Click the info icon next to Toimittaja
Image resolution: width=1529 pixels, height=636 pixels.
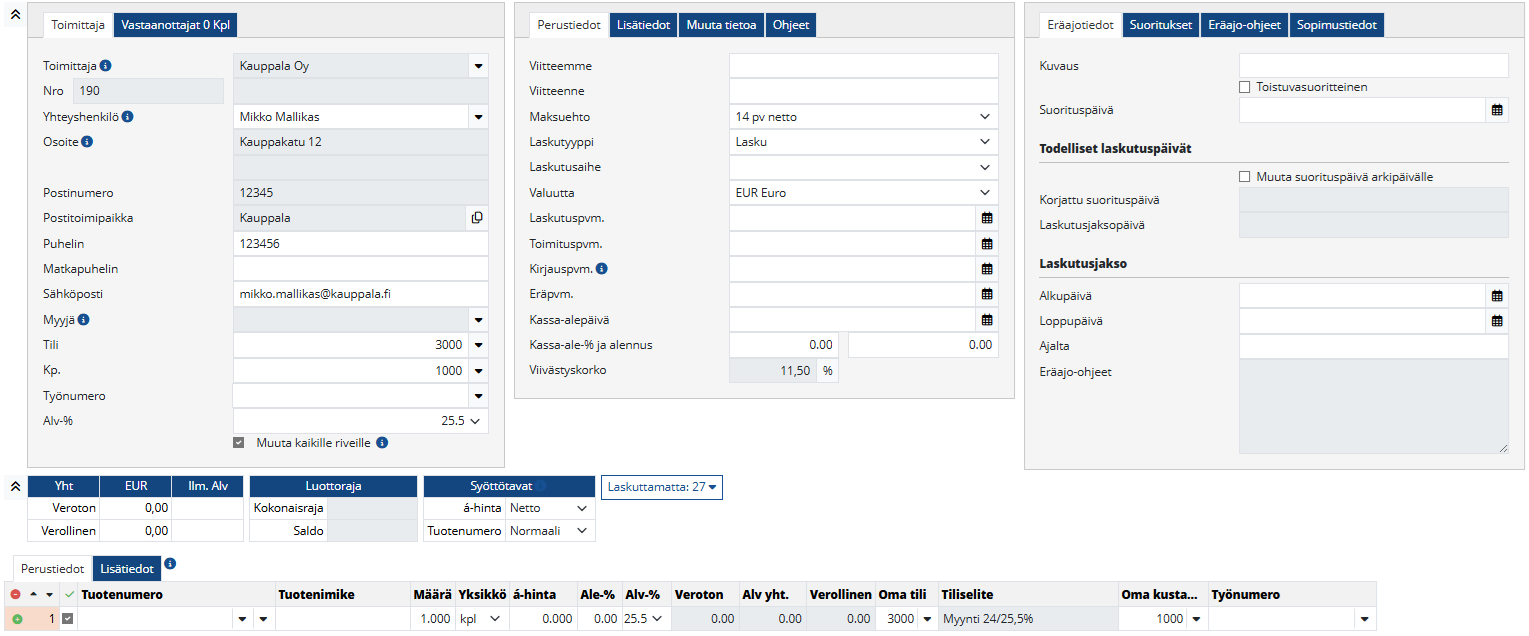(x=106, y=66)
